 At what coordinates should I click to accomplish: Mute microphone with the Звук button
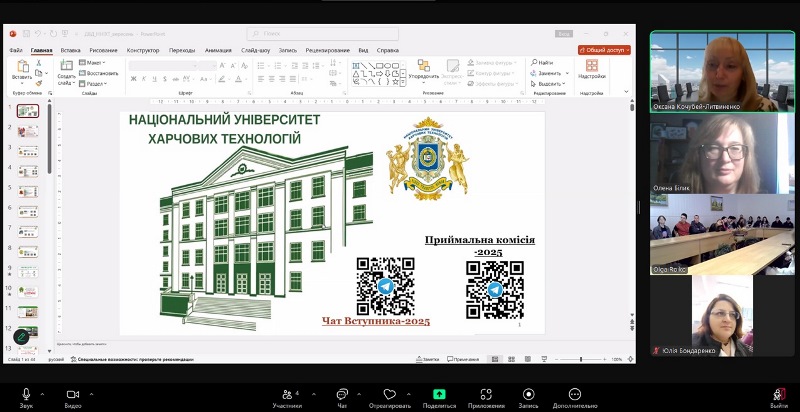point(26,395)
